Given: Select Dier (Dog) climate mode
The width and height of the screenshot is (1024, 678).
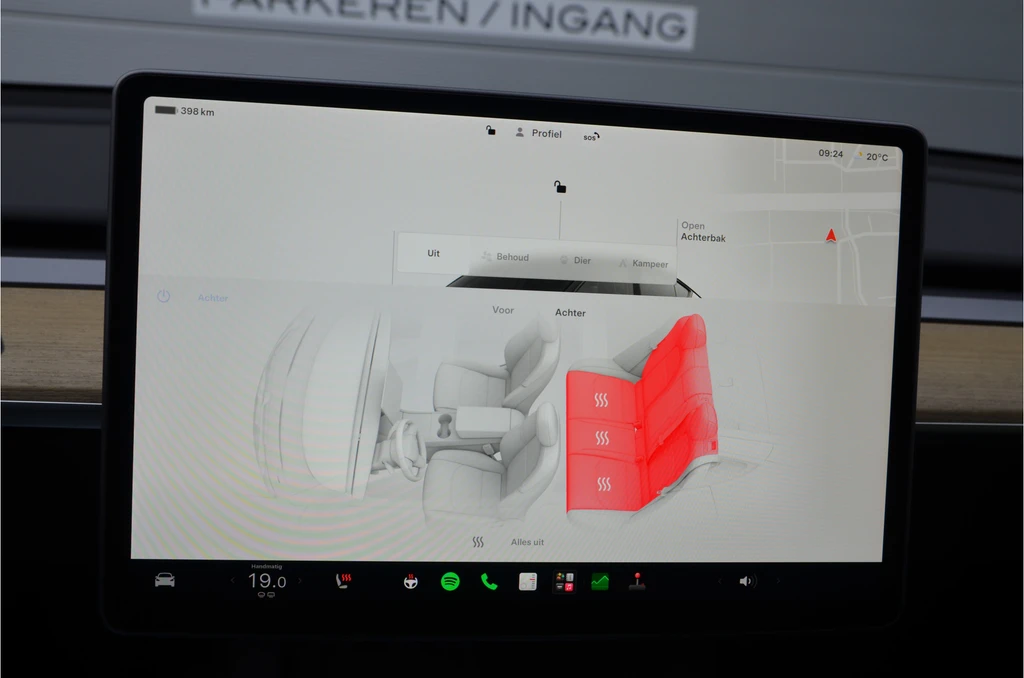Looking at the screenshot, I should (x=575, y=260).
